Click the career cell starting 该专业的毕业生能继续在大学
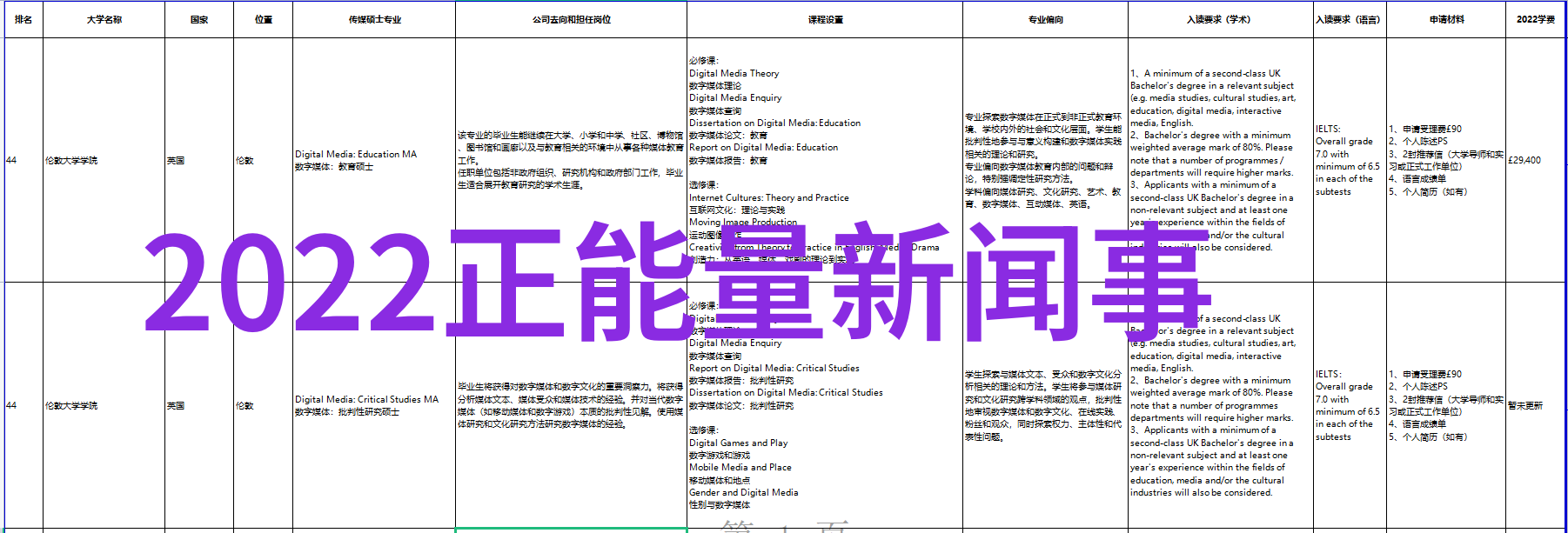Viewport: 1568px width, 533px height. 571,160
